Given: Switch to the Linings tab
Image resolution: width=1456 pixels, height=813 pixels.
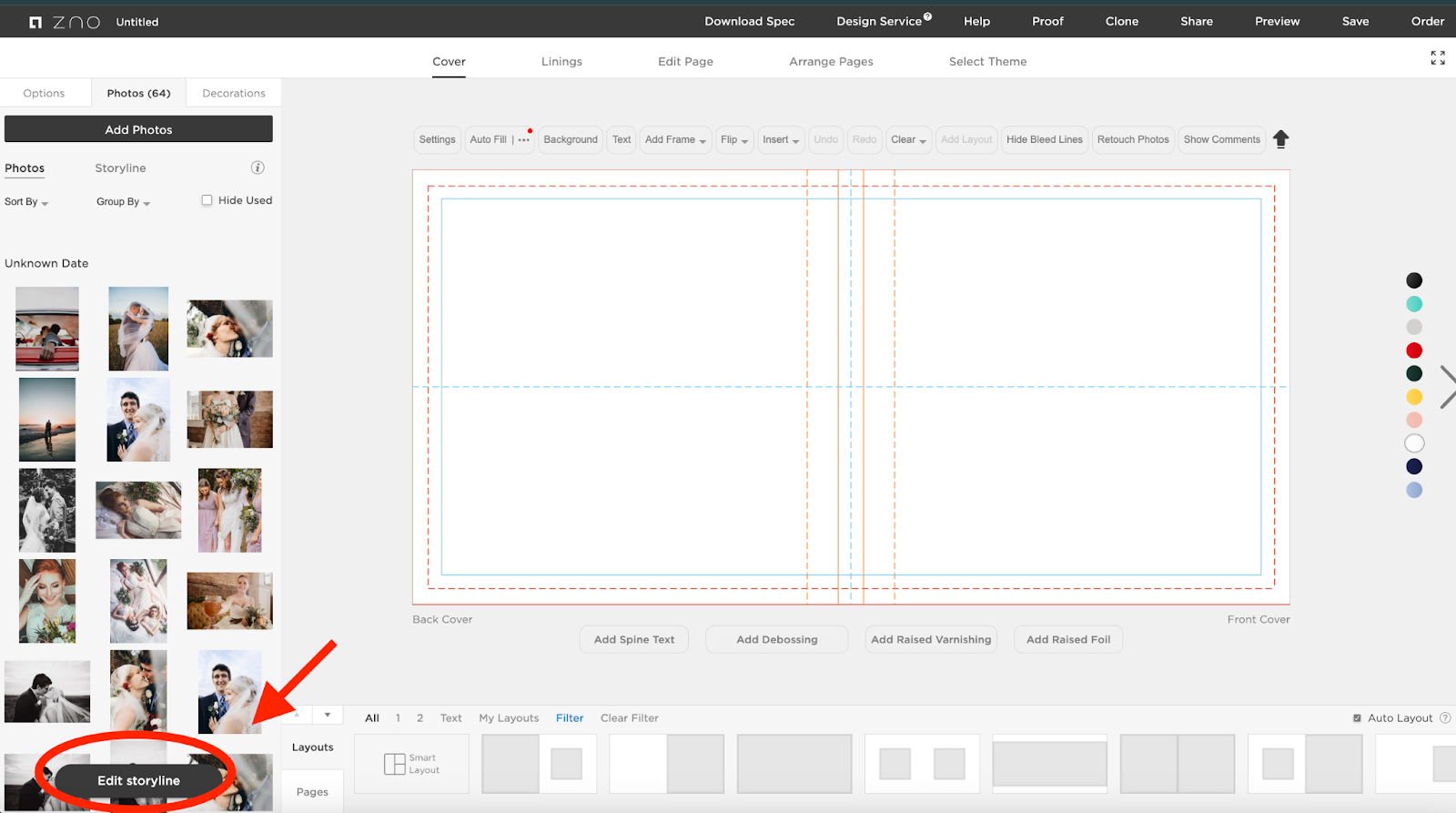Looking at the screenshot, I should (x=561, y=62).
